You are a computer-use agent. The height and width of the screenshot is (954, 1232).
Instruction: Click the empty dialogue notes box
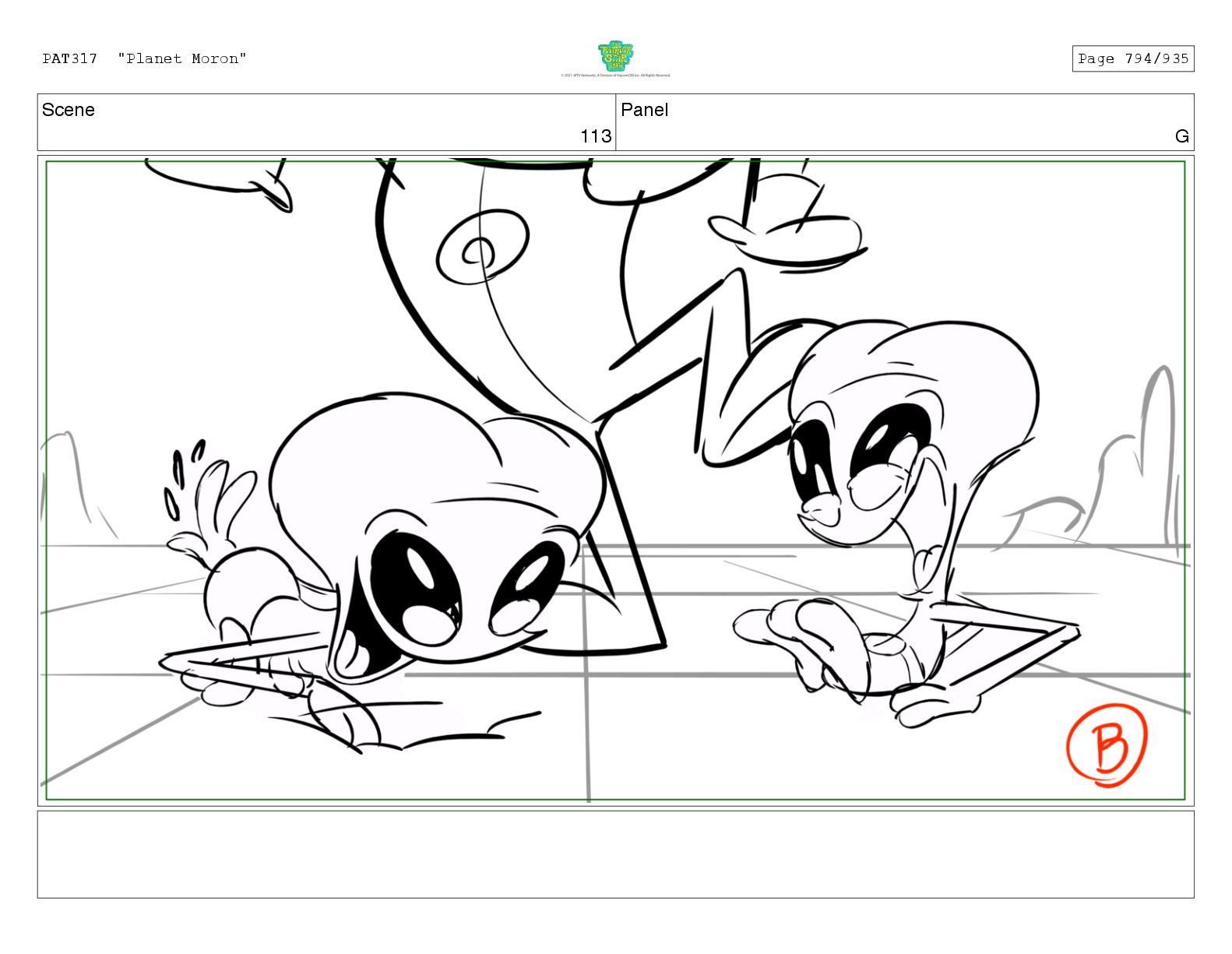coord(615,854)
